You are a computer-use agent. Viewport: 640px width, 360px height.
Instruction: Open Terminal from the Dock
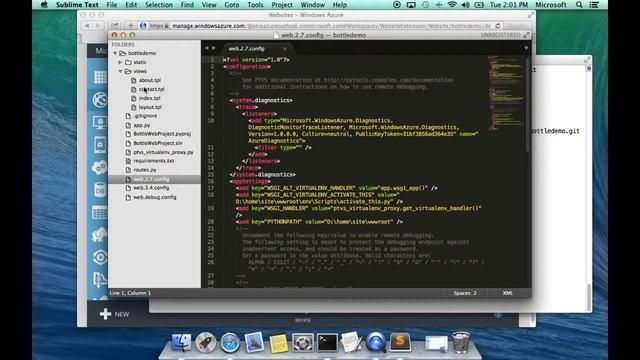pyautogui.click(x=327, y=342)
